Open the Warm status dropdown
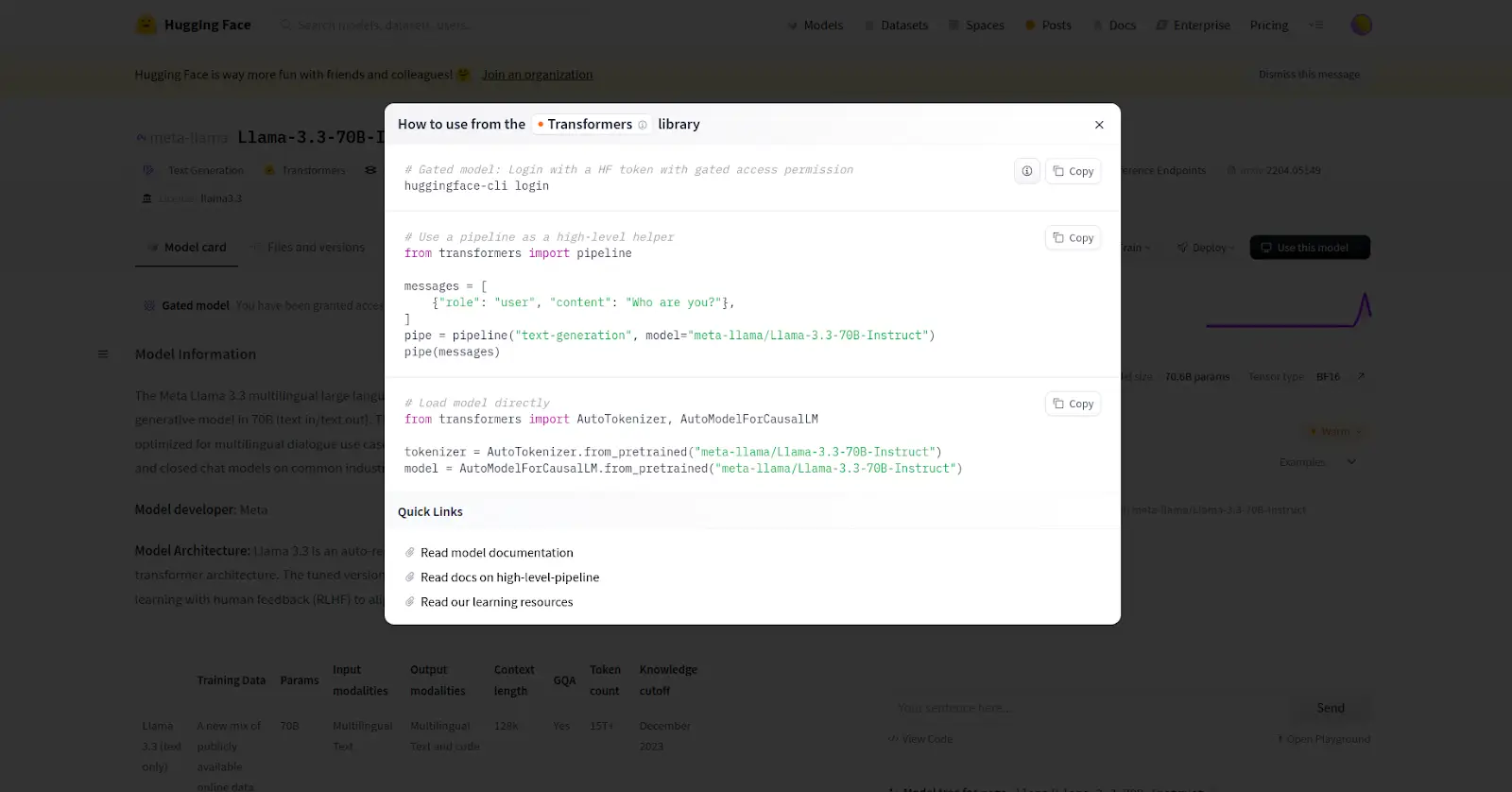This screenshot has height=792, width=1512. [x=1335, y=432]
